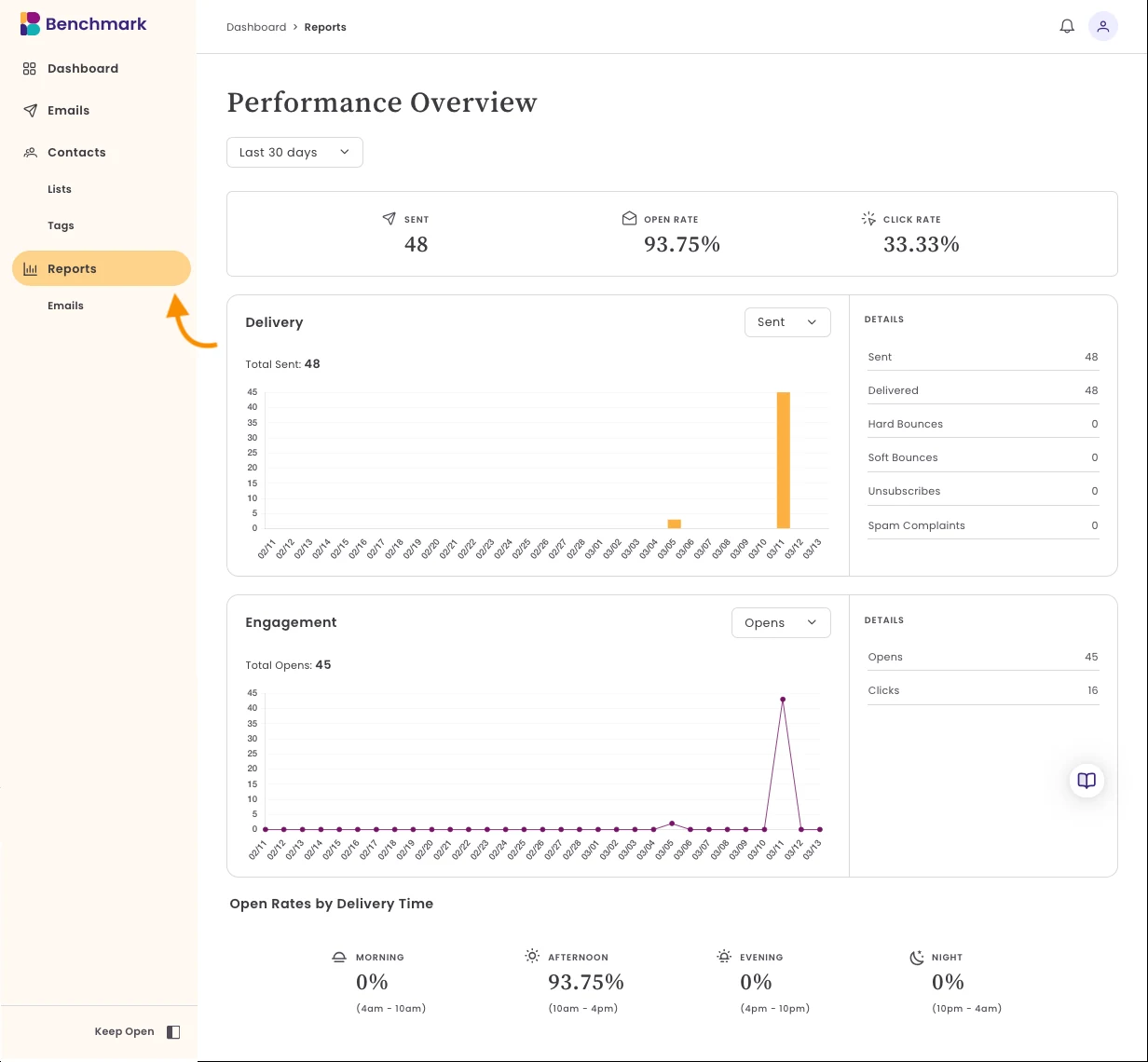
Task: Click the Unsubscribes details row
Action: pyautogui.click(x=983, y=491)
